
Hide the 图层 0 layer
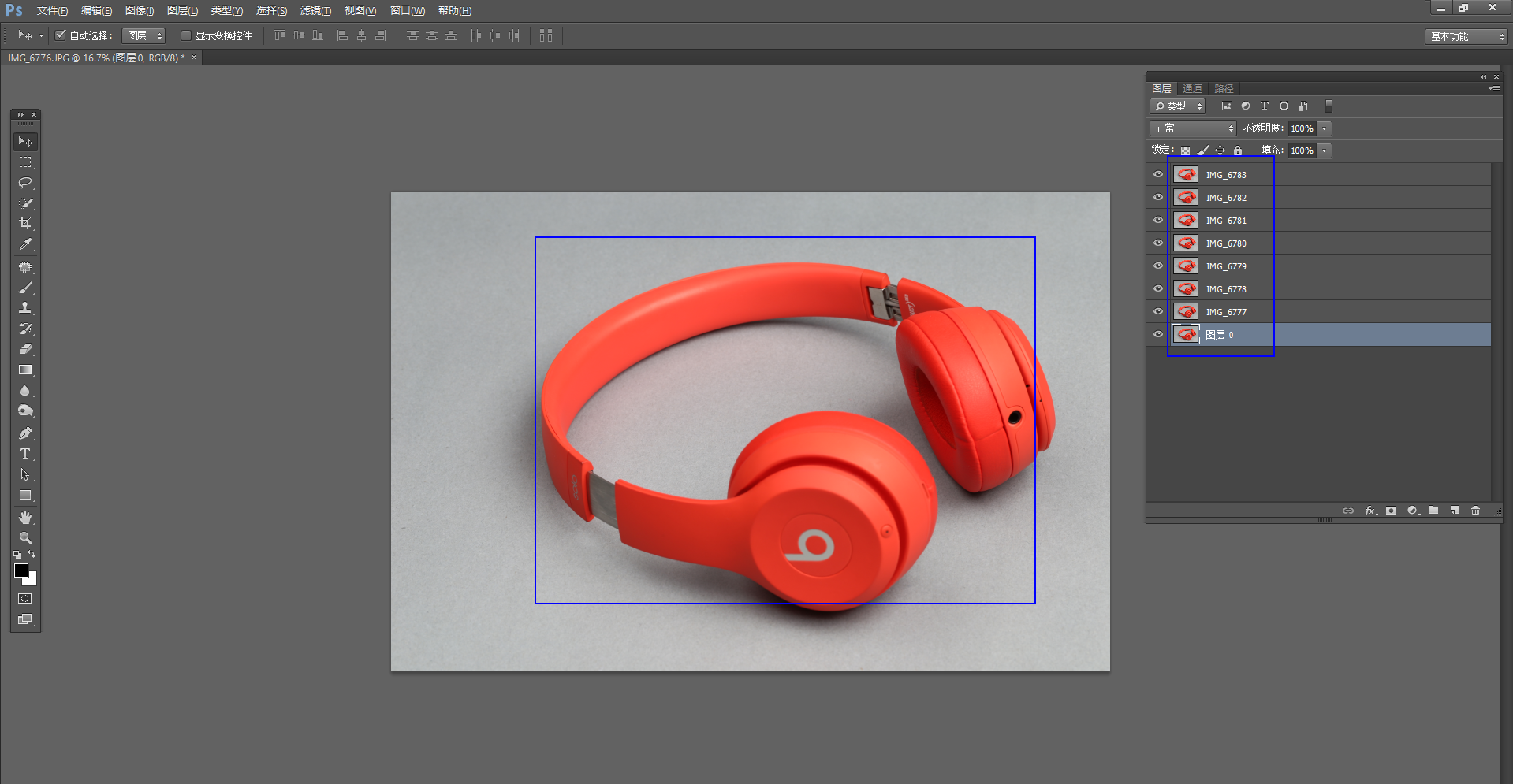click(x=1158, y=335)
